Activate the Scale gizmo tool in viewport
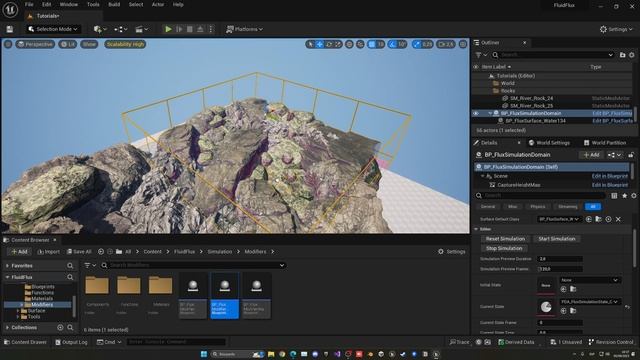This screenshot has width=640, height=360. [x=338, y=44]
